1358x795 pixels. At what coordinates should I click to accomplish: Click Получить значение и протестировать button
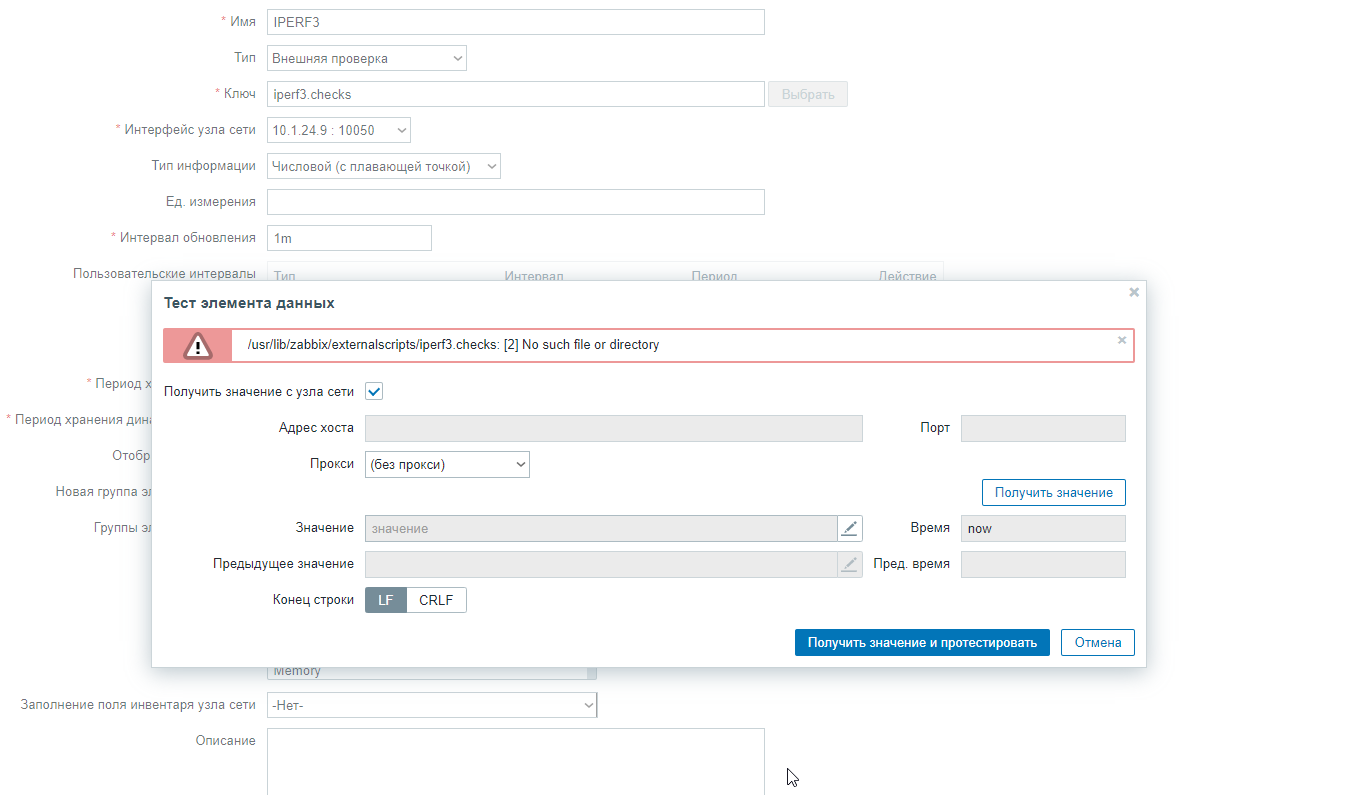coord(922,642)
